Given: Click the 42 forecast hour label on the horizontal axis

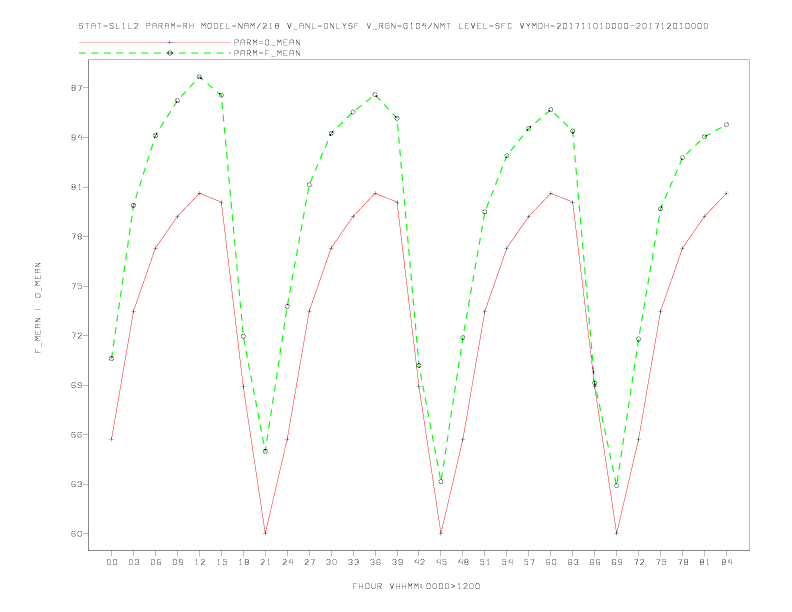Looking at the screenshot, I should 419,562.
